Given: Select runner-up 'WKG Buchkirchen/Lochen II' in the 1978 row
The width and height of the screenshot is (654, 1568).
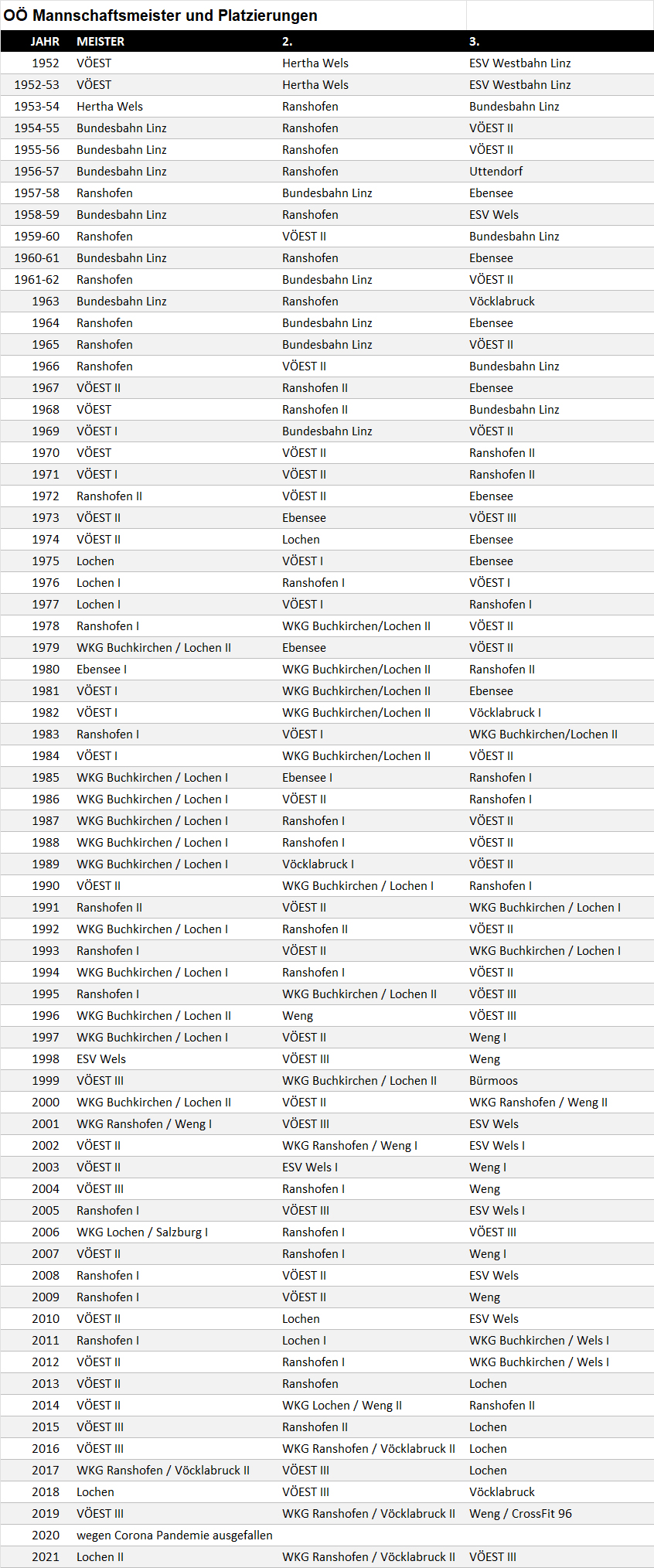Looking at the screenshot, I should tap(356, 626).
